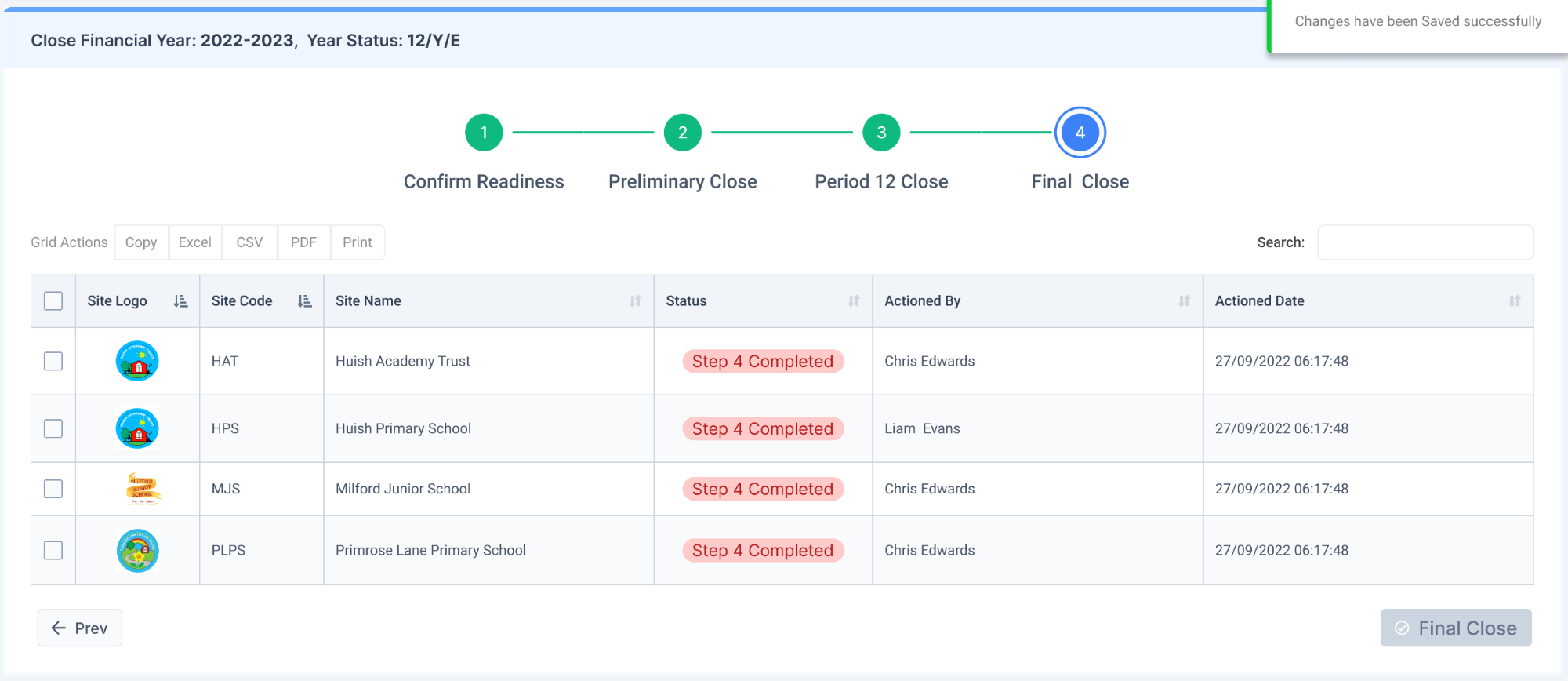Export the grid to Excel

pos(194,242)
